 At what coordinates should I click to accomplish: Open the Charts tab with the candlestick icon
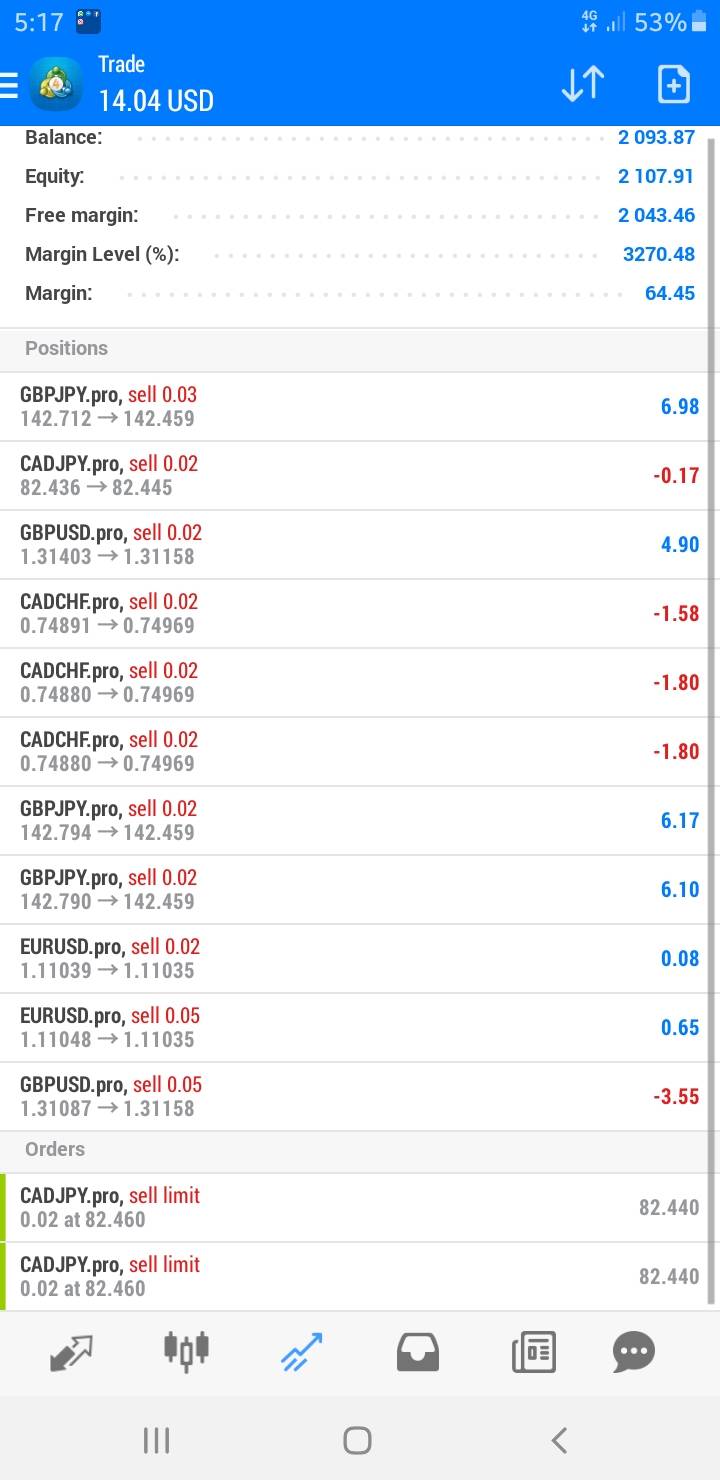pos(186,1350)
